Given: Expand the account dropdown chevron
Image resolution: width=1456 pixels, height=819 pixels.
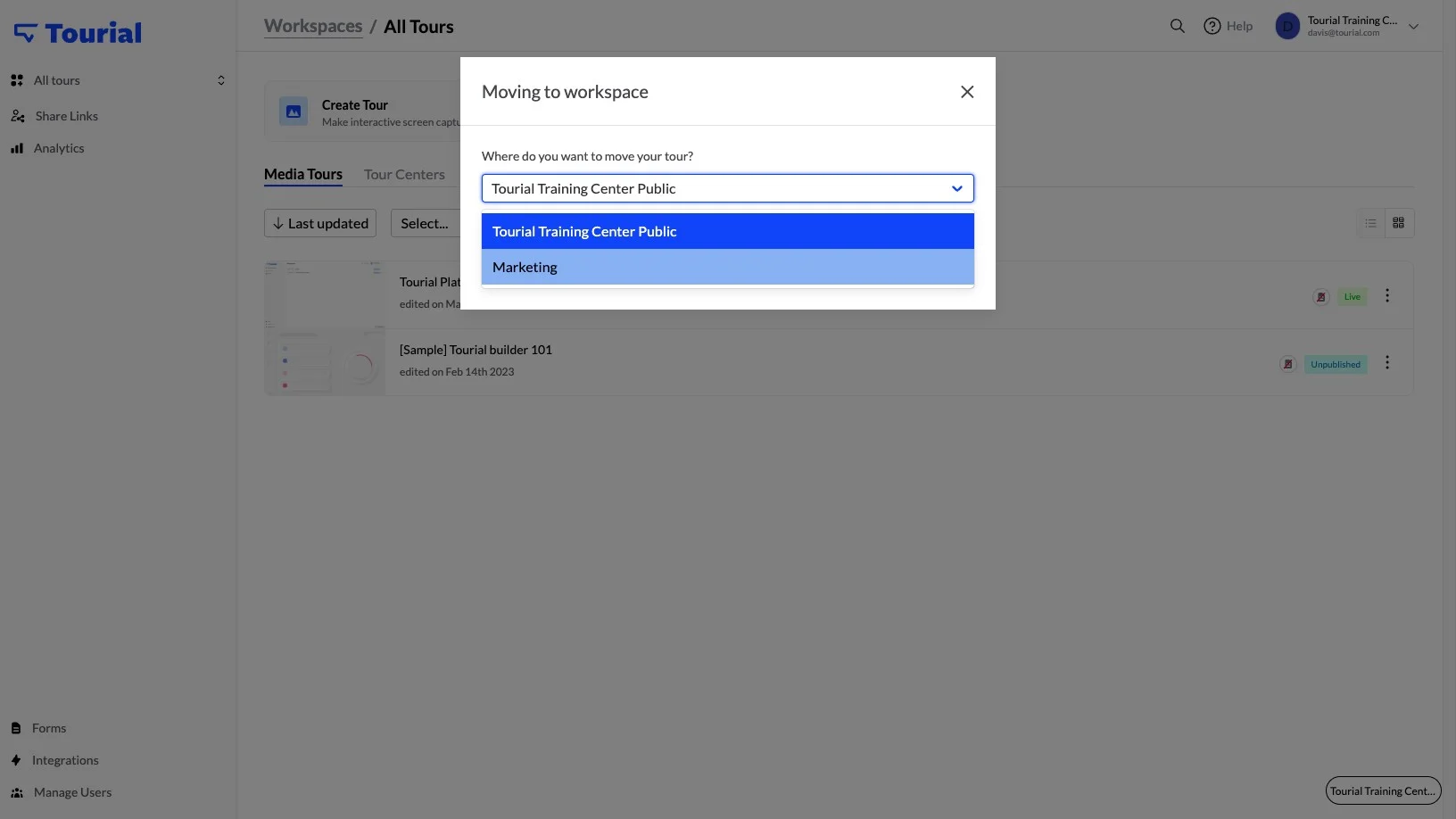Looking at the screenshot, I should pyautogui.click(x=1413, y=26).
